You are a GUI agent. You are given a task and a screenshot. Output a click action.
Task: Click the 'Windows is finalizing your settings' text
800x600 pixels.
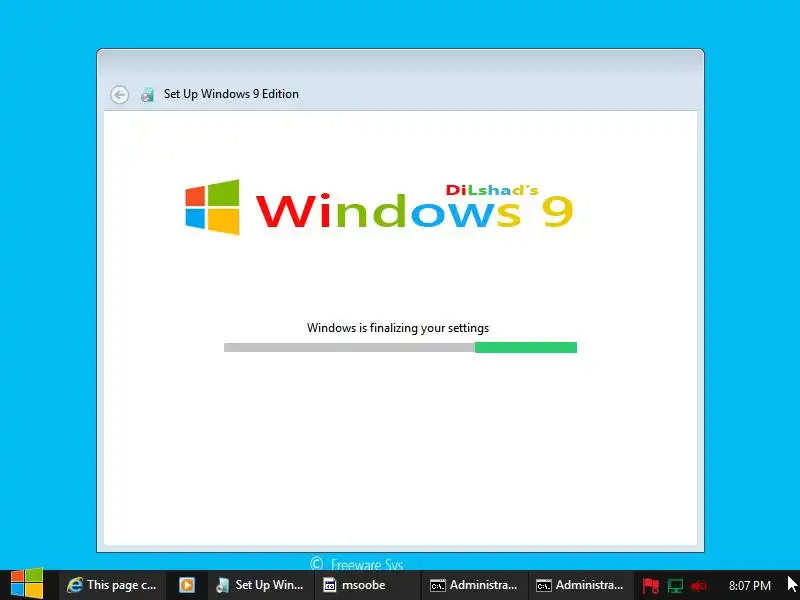(398, 328)
